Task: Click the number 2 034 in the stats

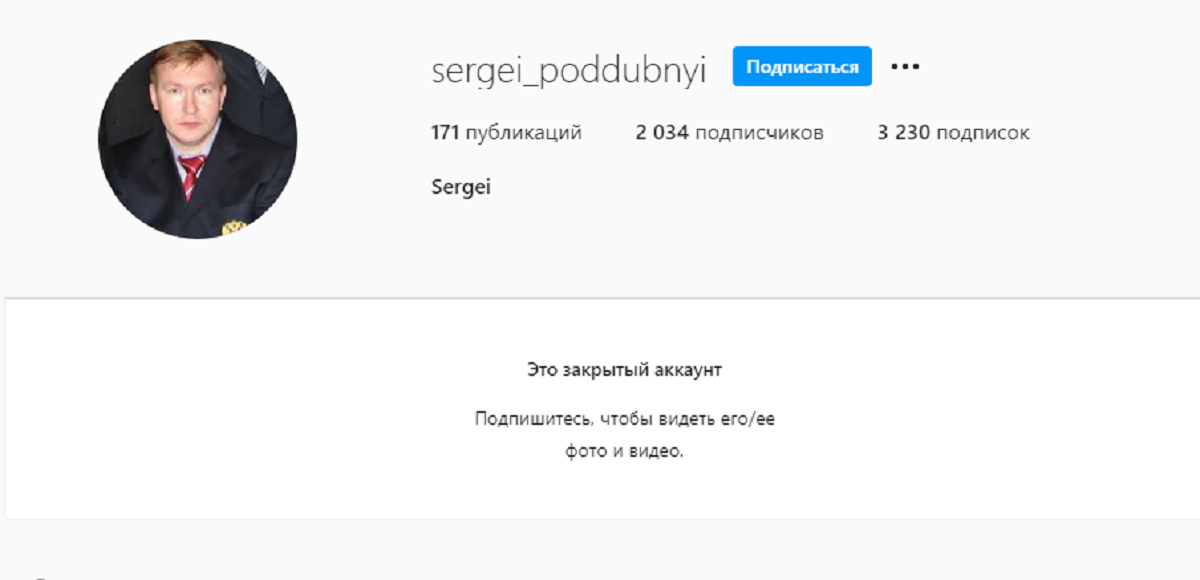Action: coord(662,133)
